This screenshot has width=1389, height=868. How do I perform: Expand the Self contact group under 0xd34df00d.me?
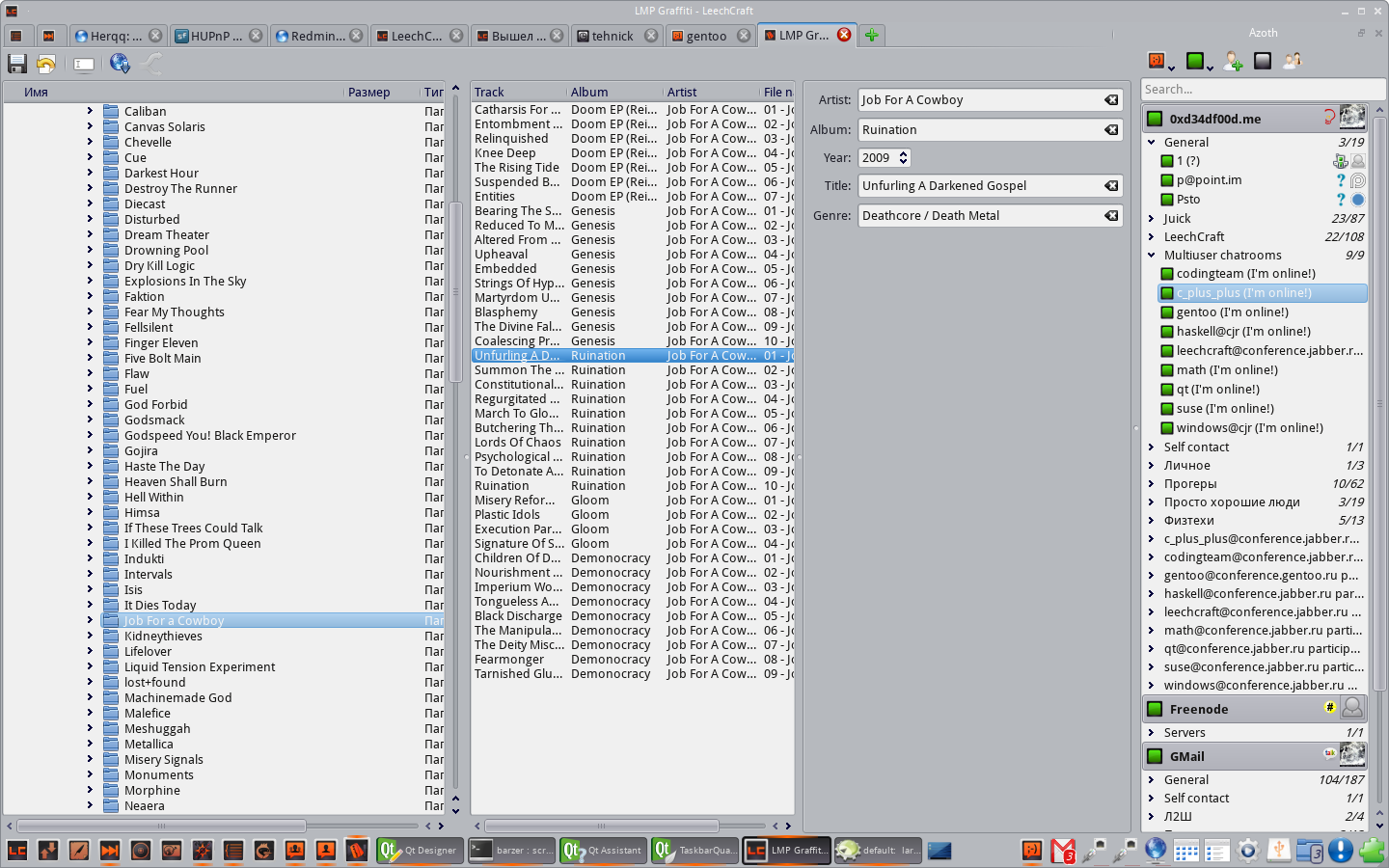coord(1152,448)
